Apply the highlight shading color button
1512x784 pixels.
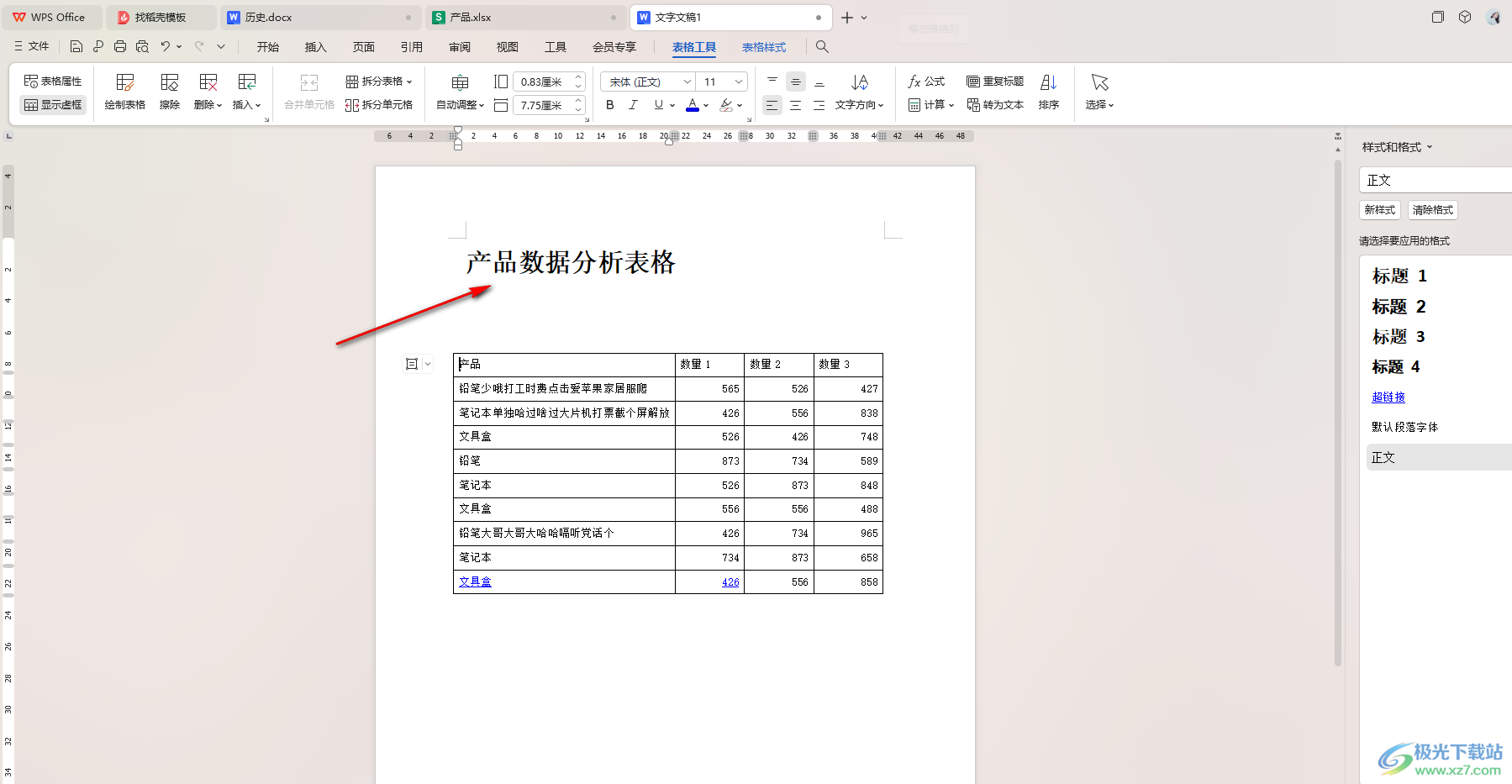click(x=726, y=105)
